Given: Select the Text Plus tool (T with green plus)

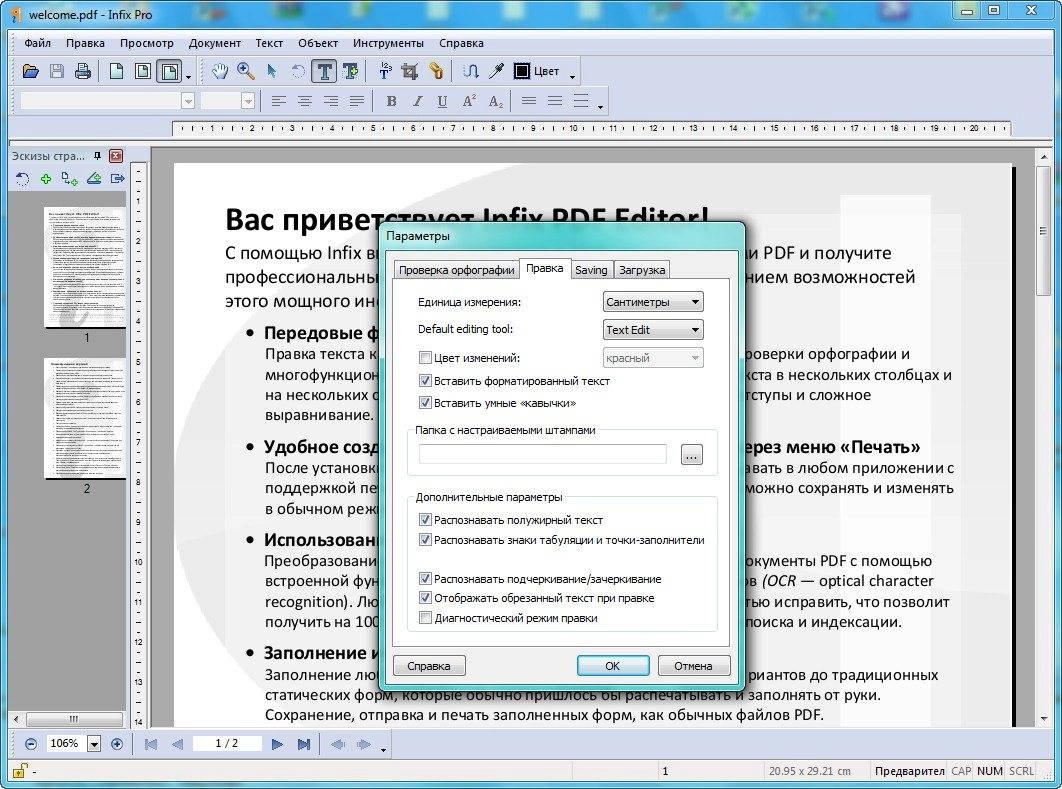Looking at the screenshot, I should (350, 71).
